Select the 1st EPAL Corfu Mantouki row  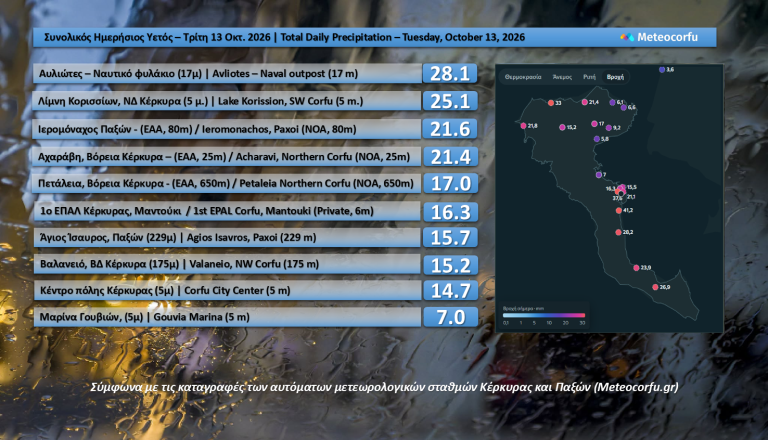pos(227,211)
